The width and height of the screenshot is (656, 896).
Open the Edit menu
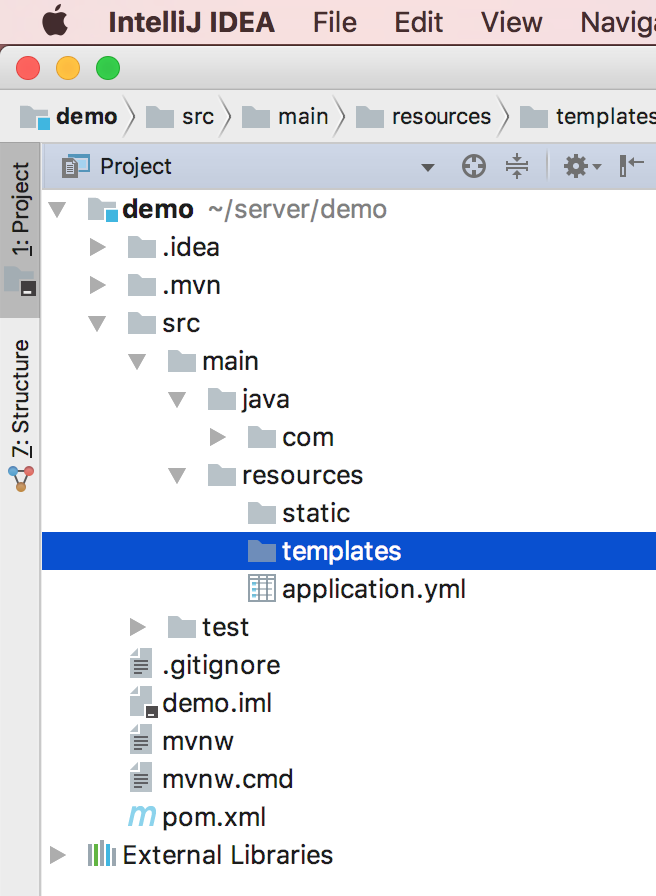click(x=418, y=22)
